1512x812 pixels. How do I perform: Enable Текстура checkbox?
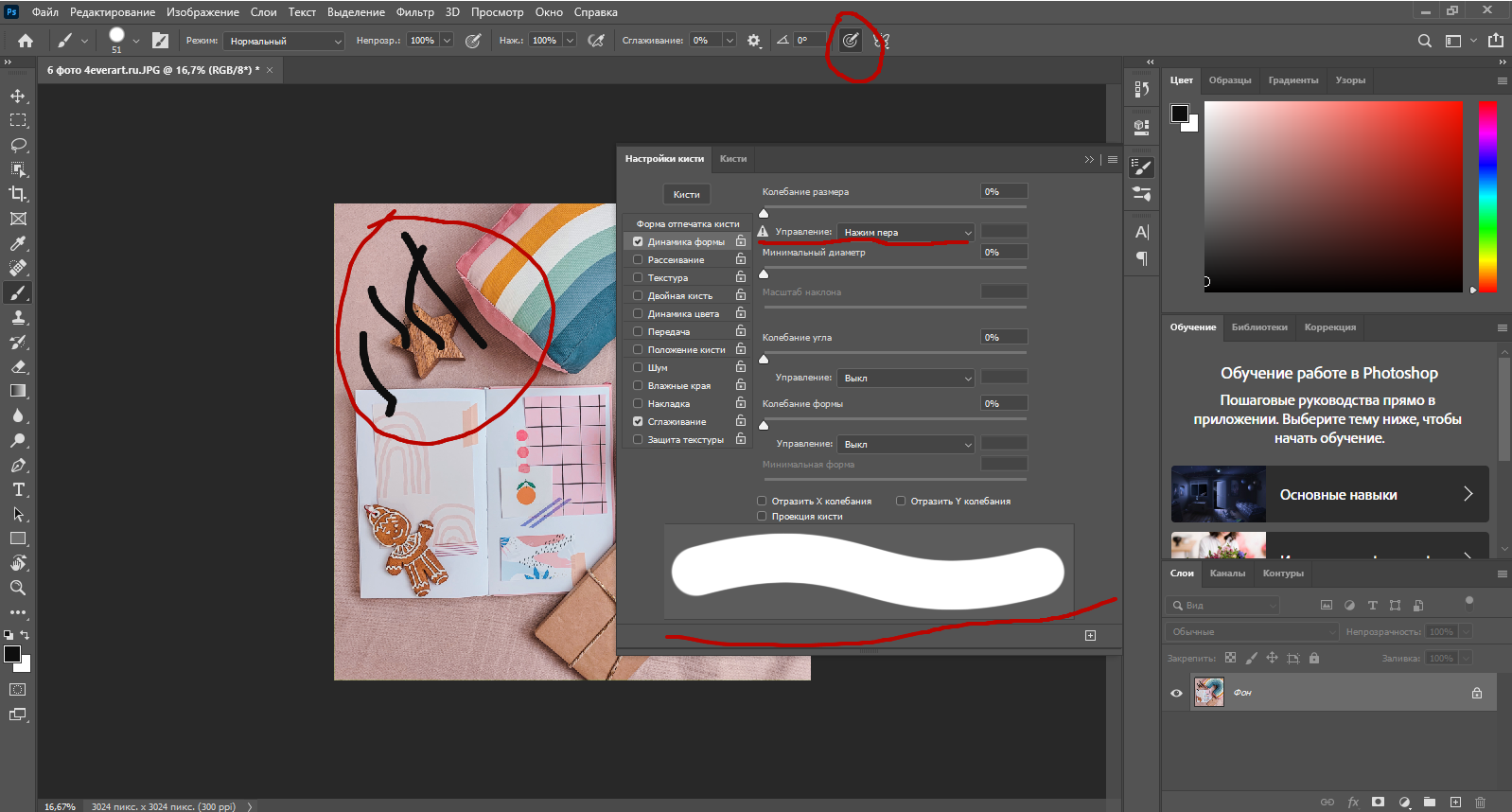(638, 277)
